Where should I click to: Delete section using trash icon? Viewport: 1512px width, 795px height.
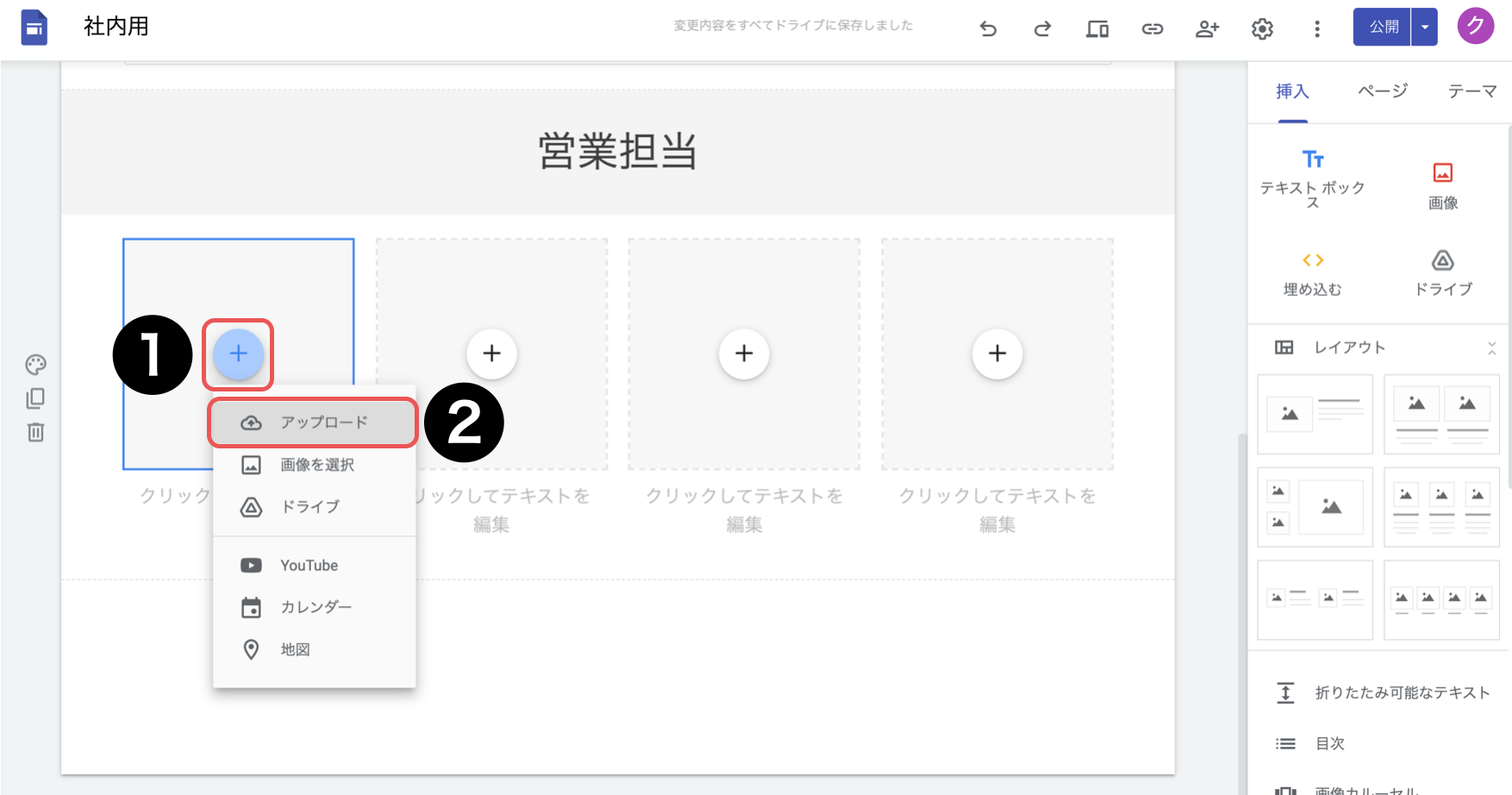point(35,432)
